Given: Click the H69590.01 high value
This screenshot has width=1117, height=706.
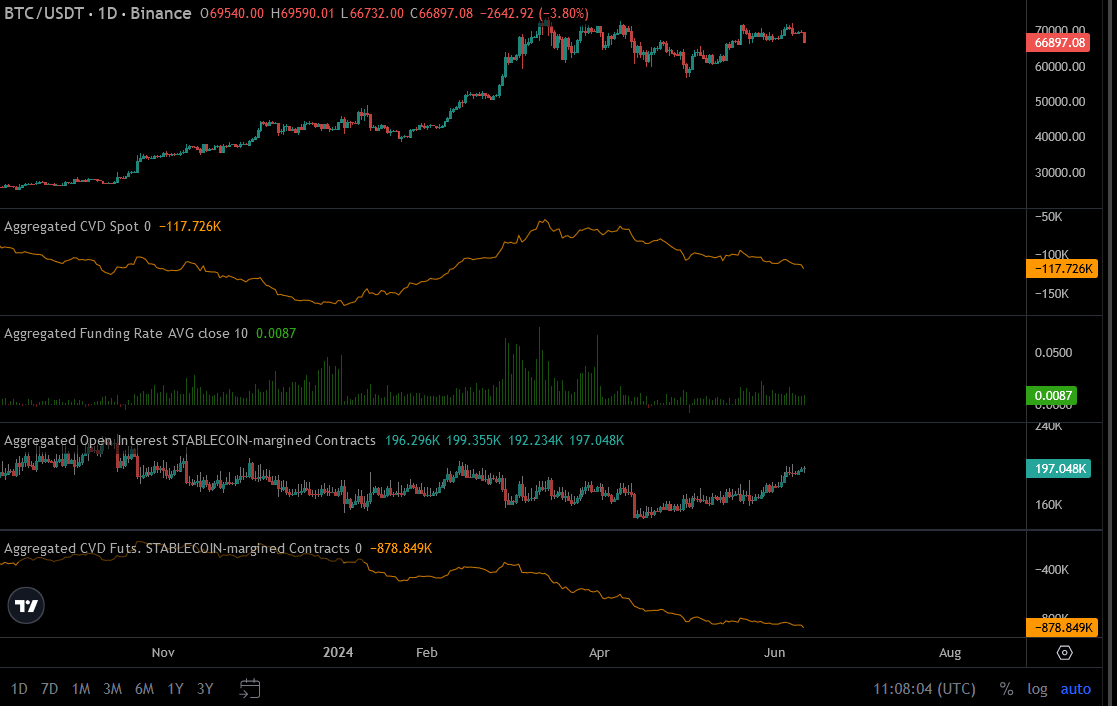Looking at the screenshot, I should pos(302,14).
